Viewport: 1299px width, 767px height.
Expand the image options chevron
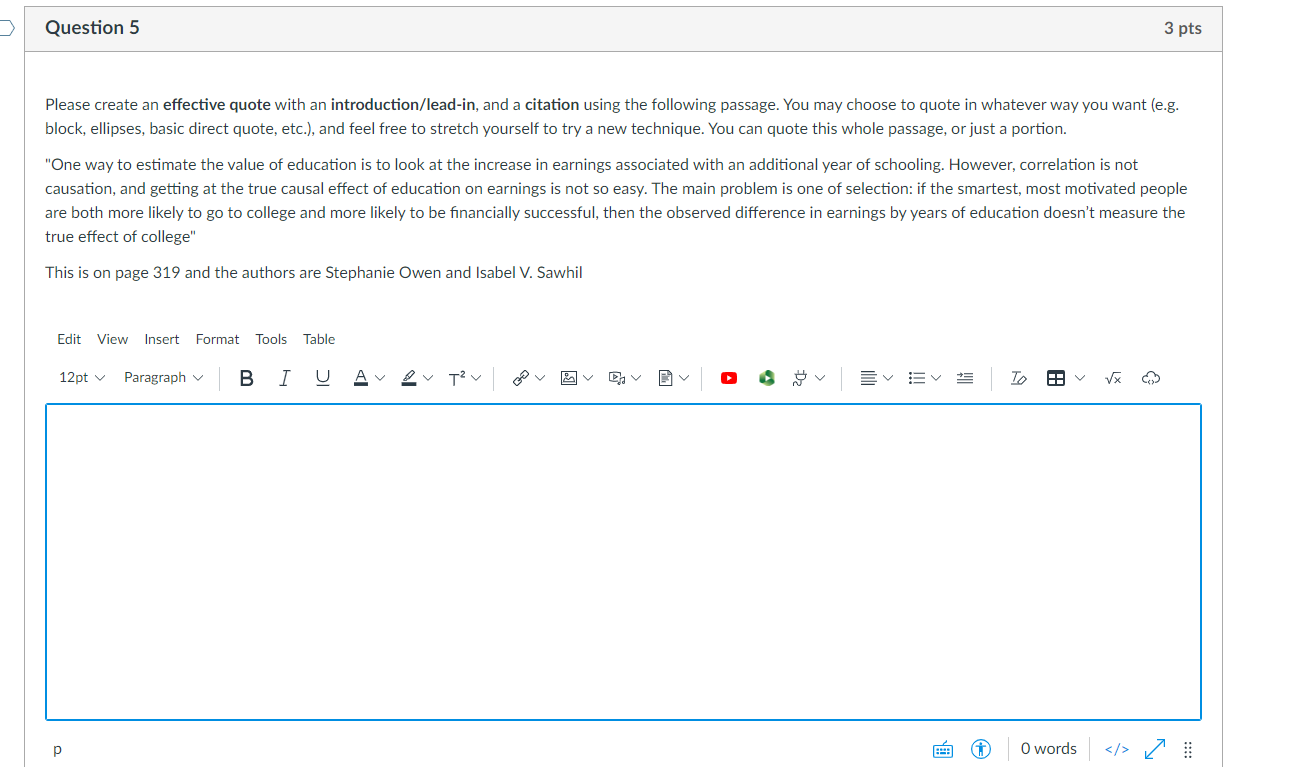click(588, 378)
